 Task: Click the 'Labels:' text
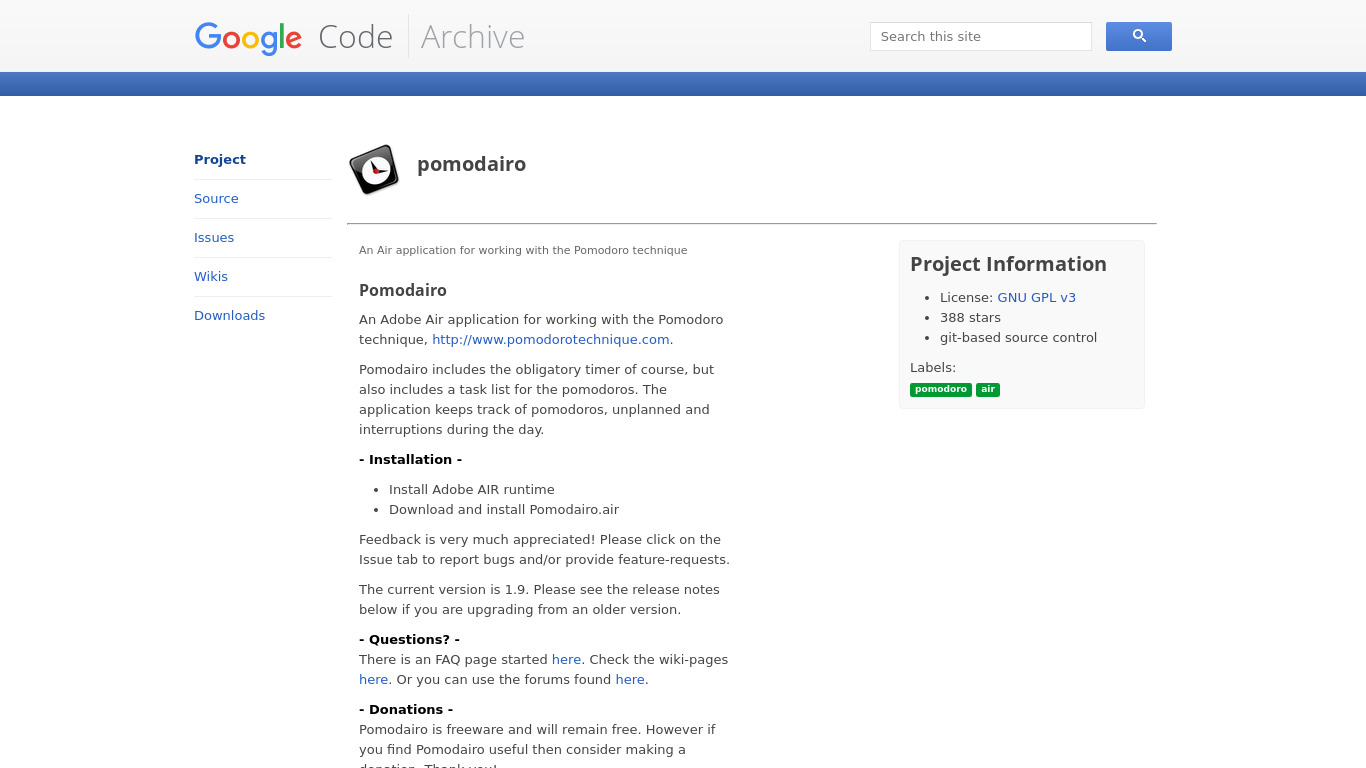pyautogui.click(x=933, y=368)
